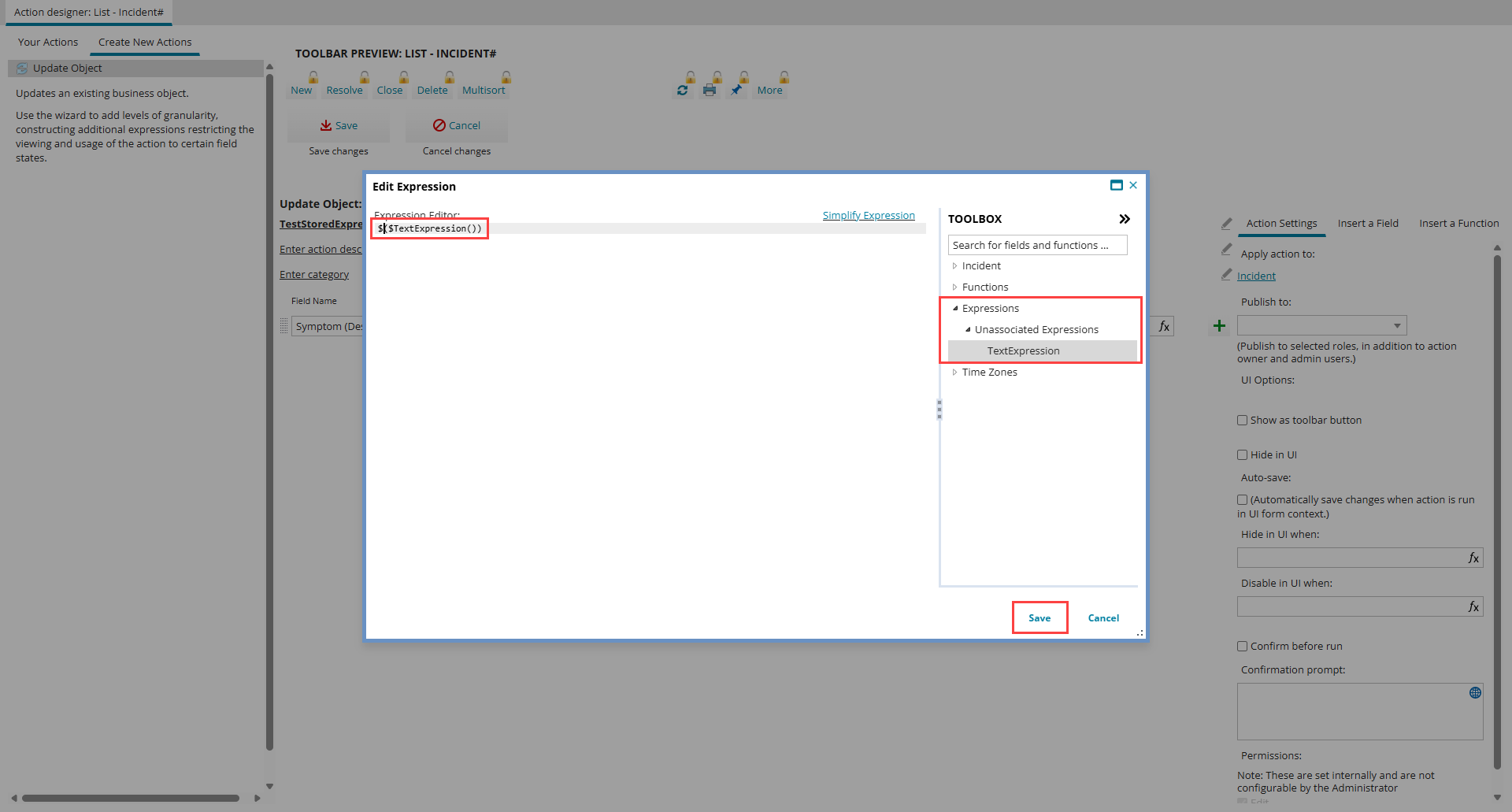Toggle the Hide in UI checkbox

coord(1243,455)
